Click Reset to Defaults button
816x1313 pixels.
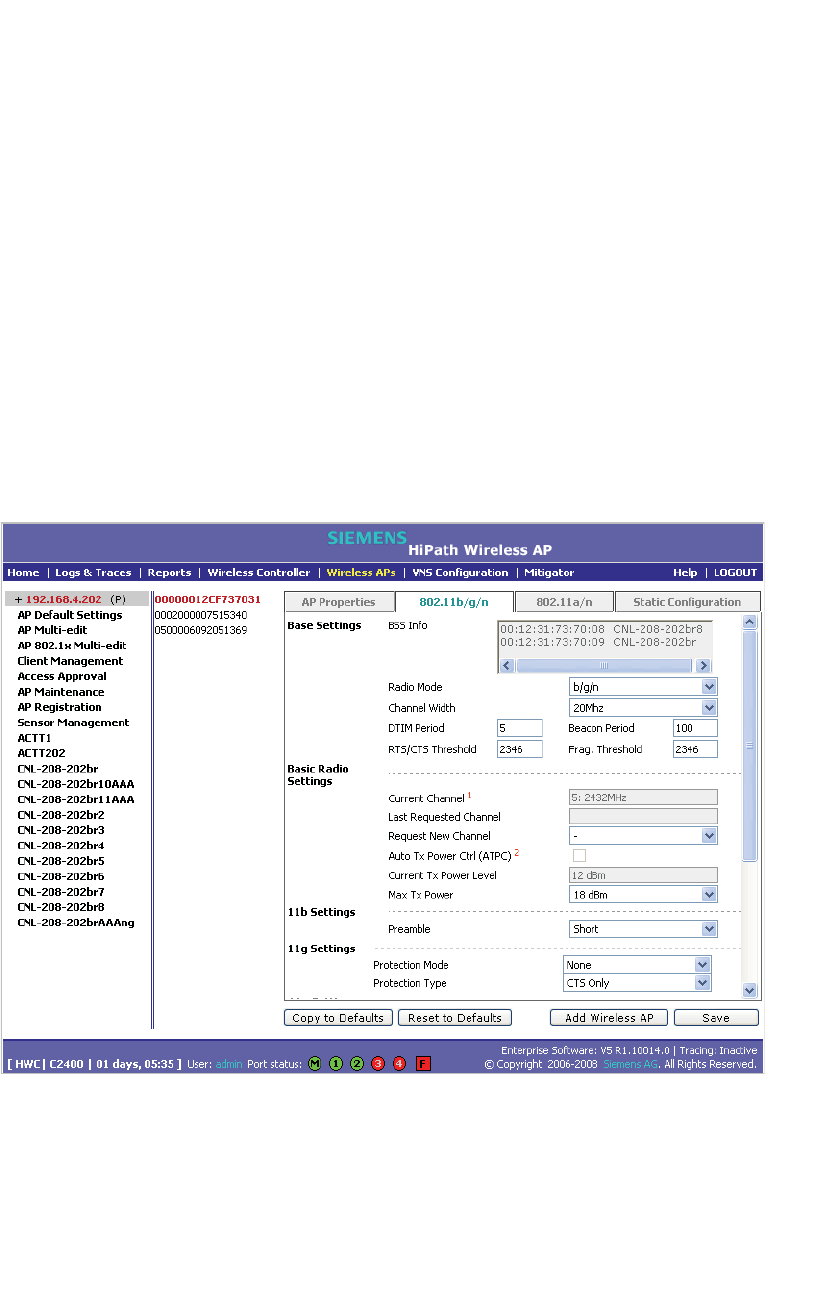(455, 1018)
